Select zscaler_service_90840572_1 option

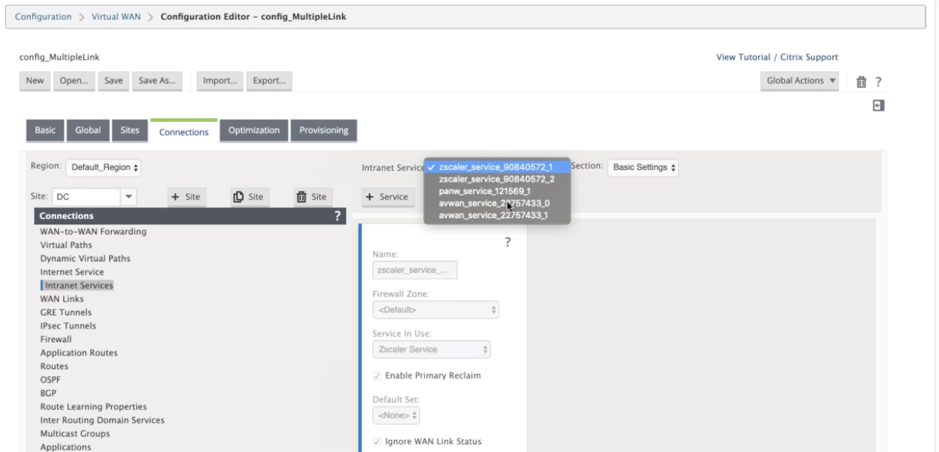[x=496, y=167]
